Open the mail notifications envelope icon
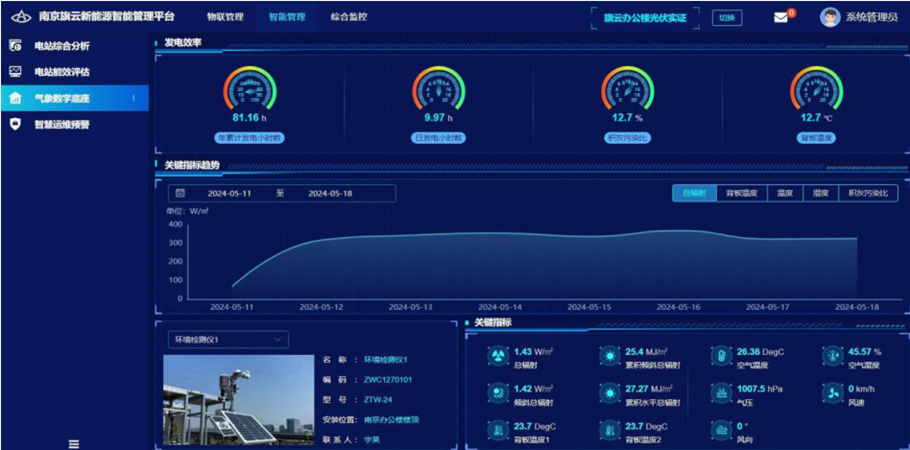 pos(782,17)
